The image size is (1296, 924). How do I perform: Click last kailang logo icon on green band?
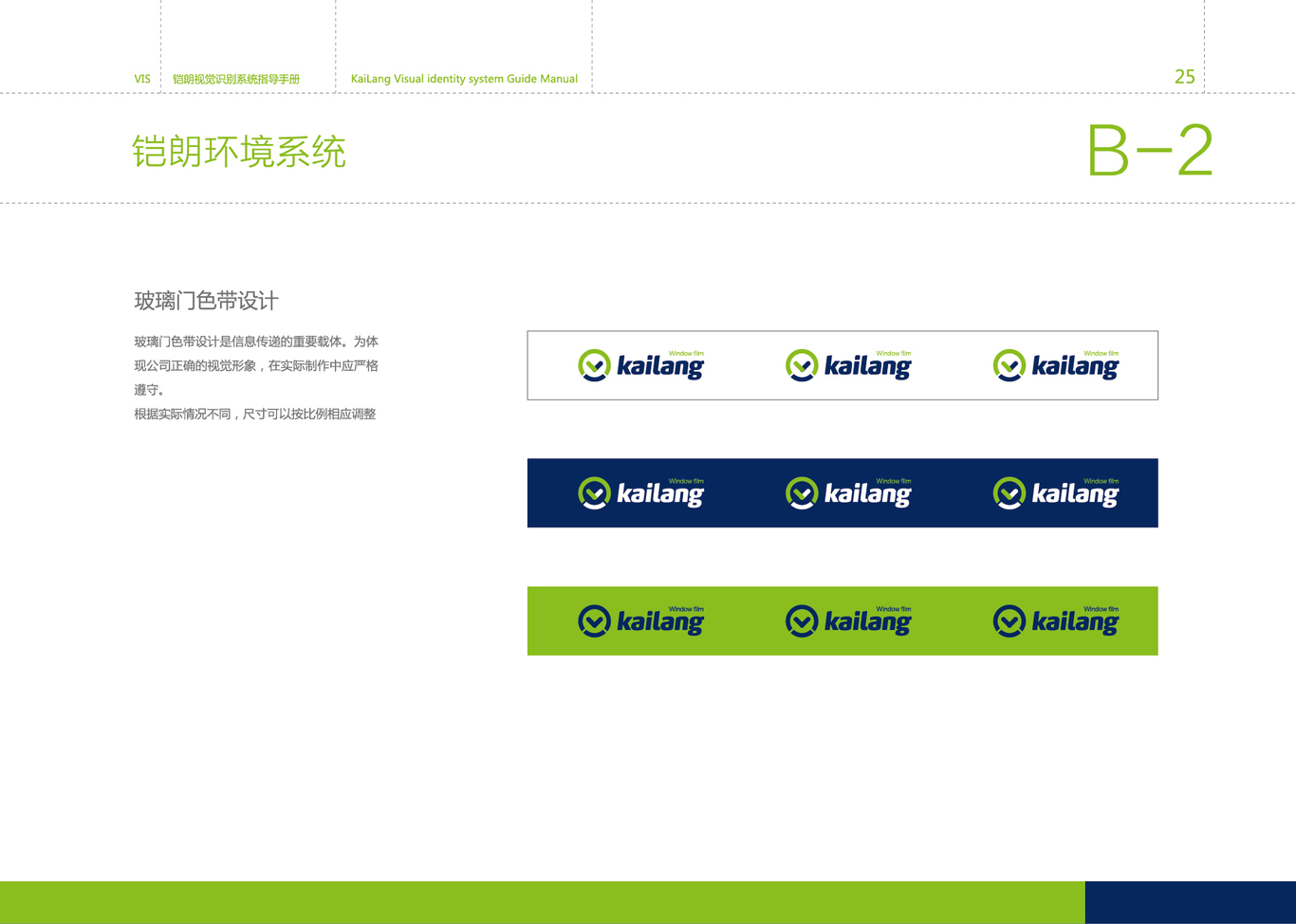click(1009, 621)
